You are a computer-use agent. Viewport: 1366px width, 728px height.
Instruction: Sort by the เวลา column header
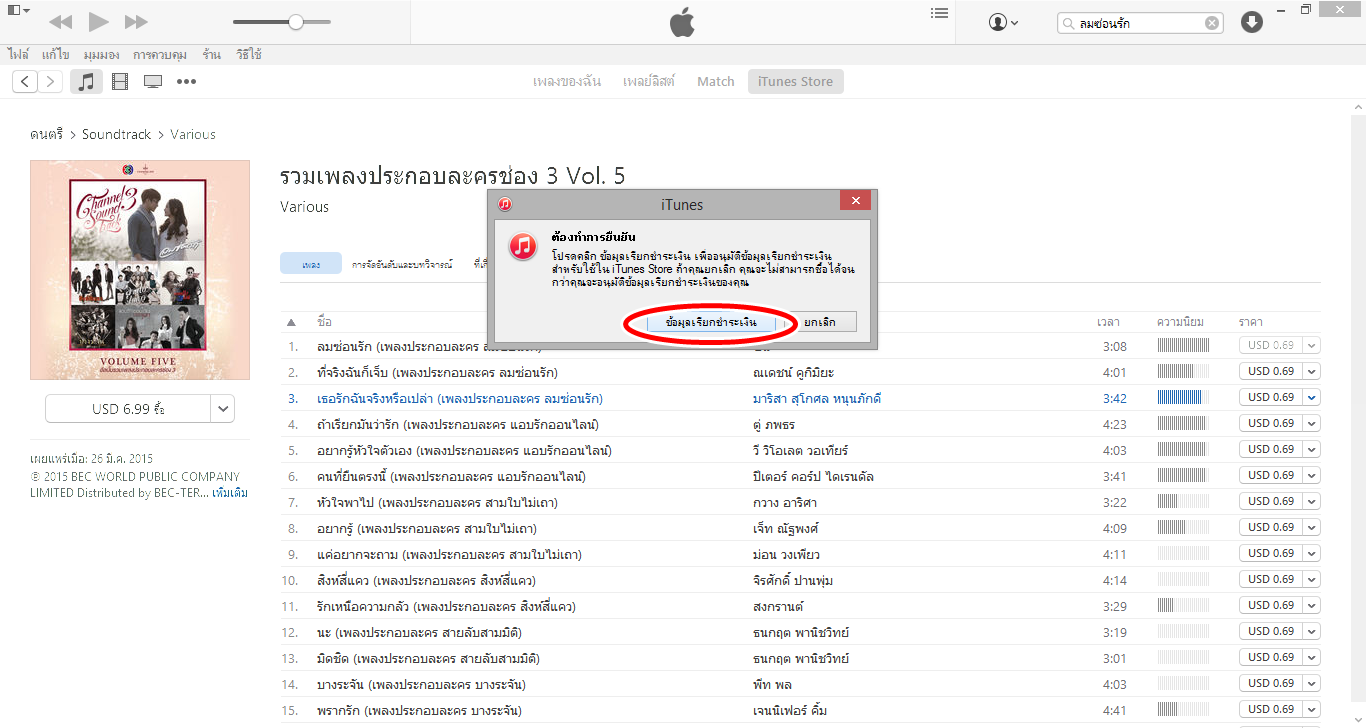(1108, 322)
